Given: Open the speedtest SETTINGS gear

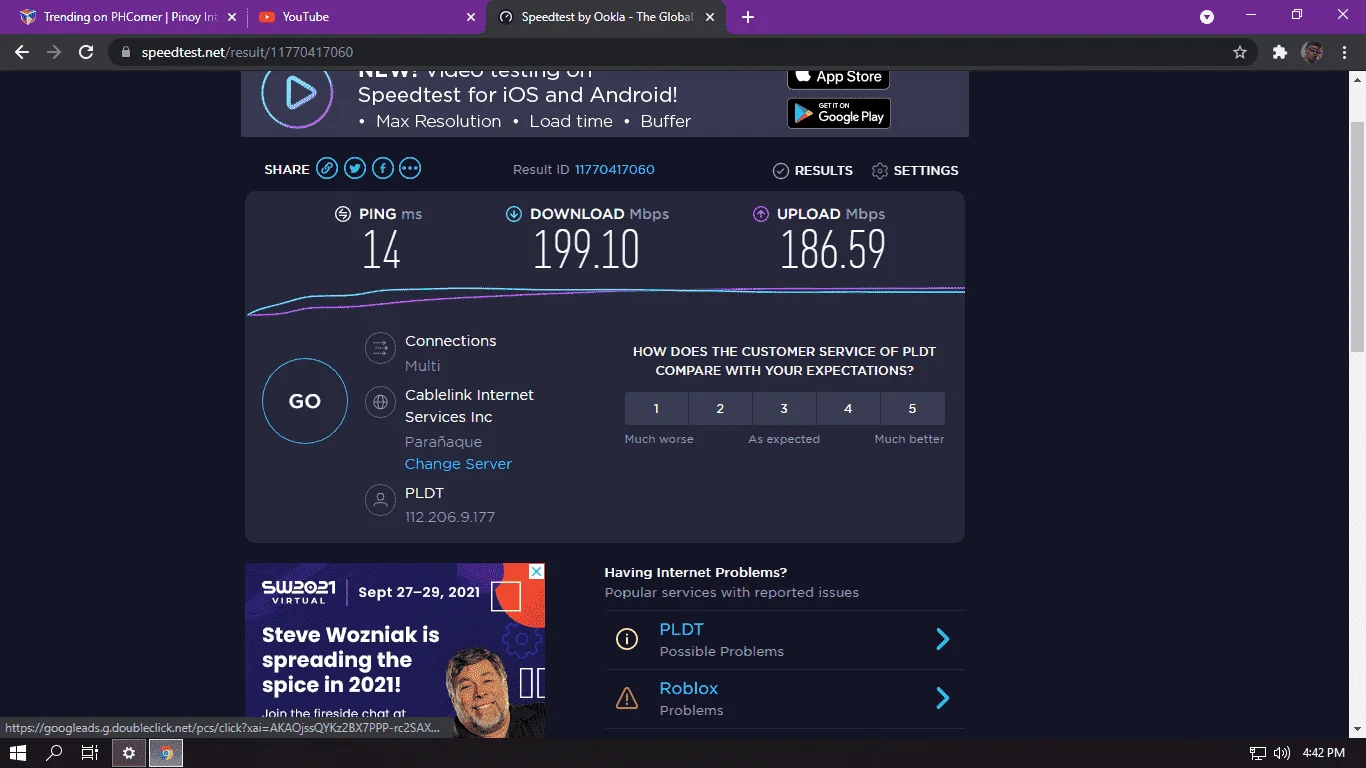Looking at the screenshot, I should (x=915, y=171).
